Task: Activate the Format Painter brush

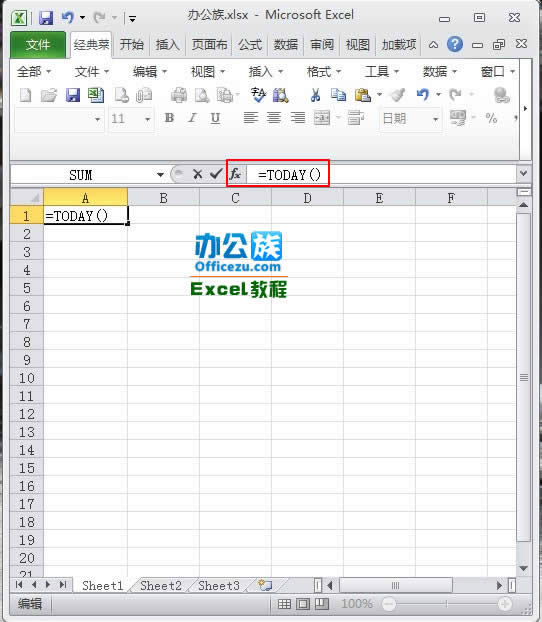Action: pos(397,95)
